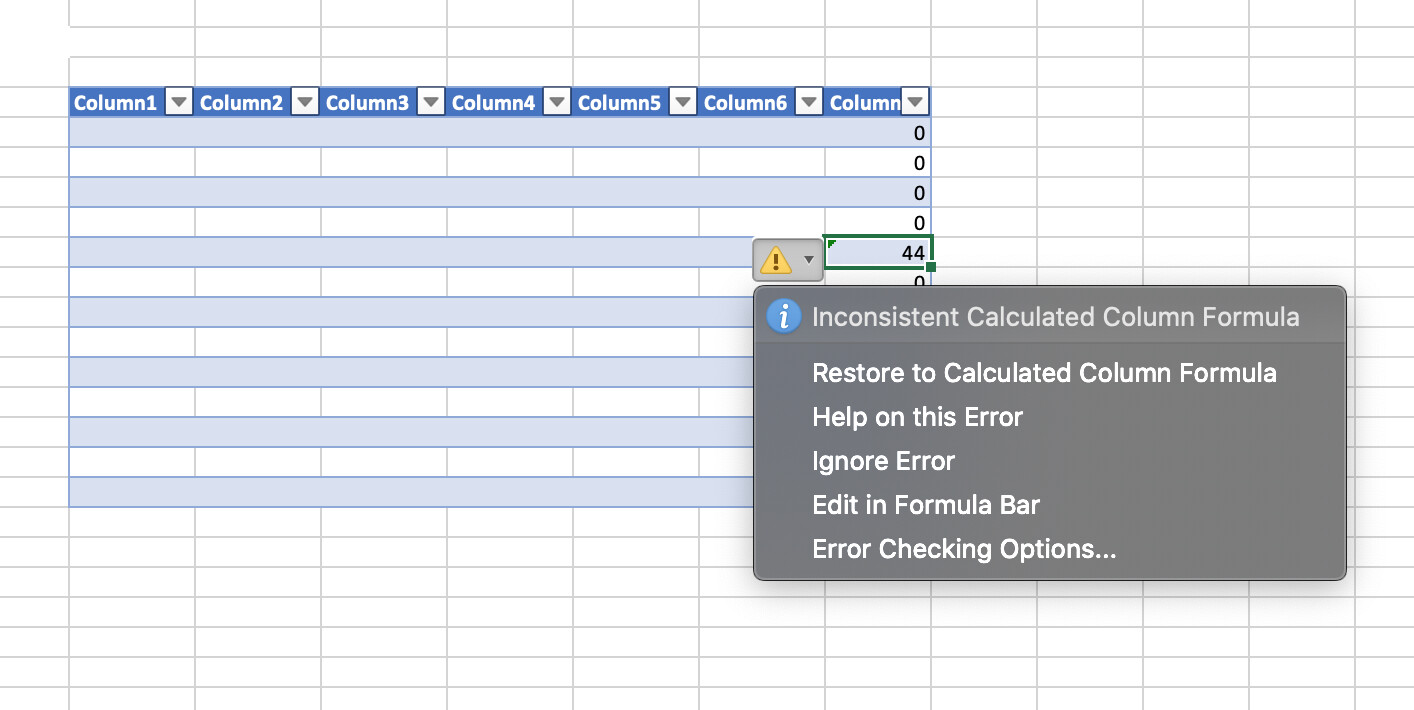Open the last column's filter dropdown
Image resolution: width=1414 pixels, height=710 pixels.
915,101
